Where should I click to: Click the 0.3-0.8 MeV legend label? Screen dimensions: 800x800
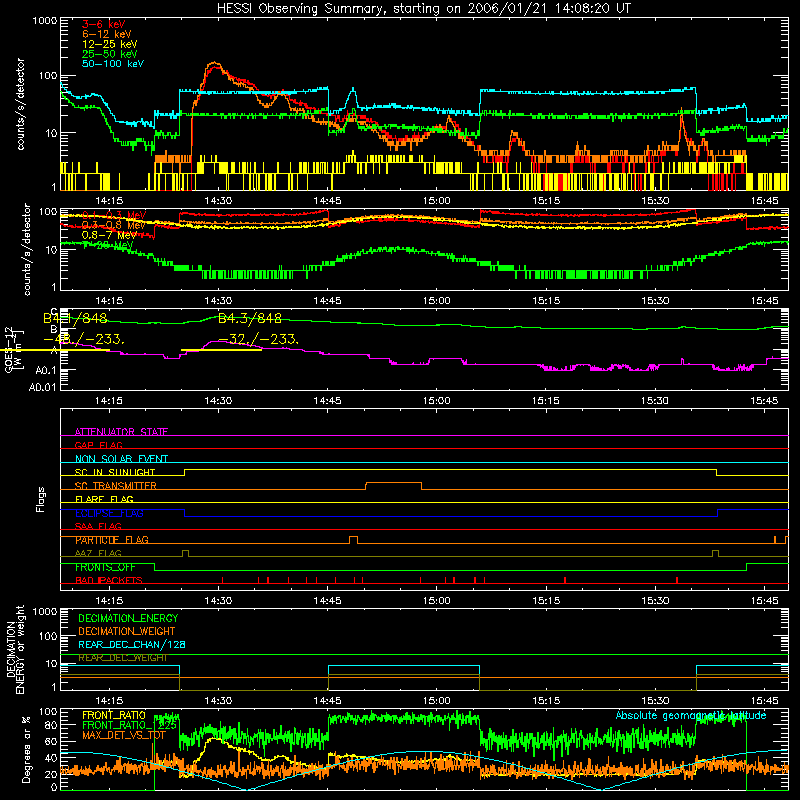point(113,225)
